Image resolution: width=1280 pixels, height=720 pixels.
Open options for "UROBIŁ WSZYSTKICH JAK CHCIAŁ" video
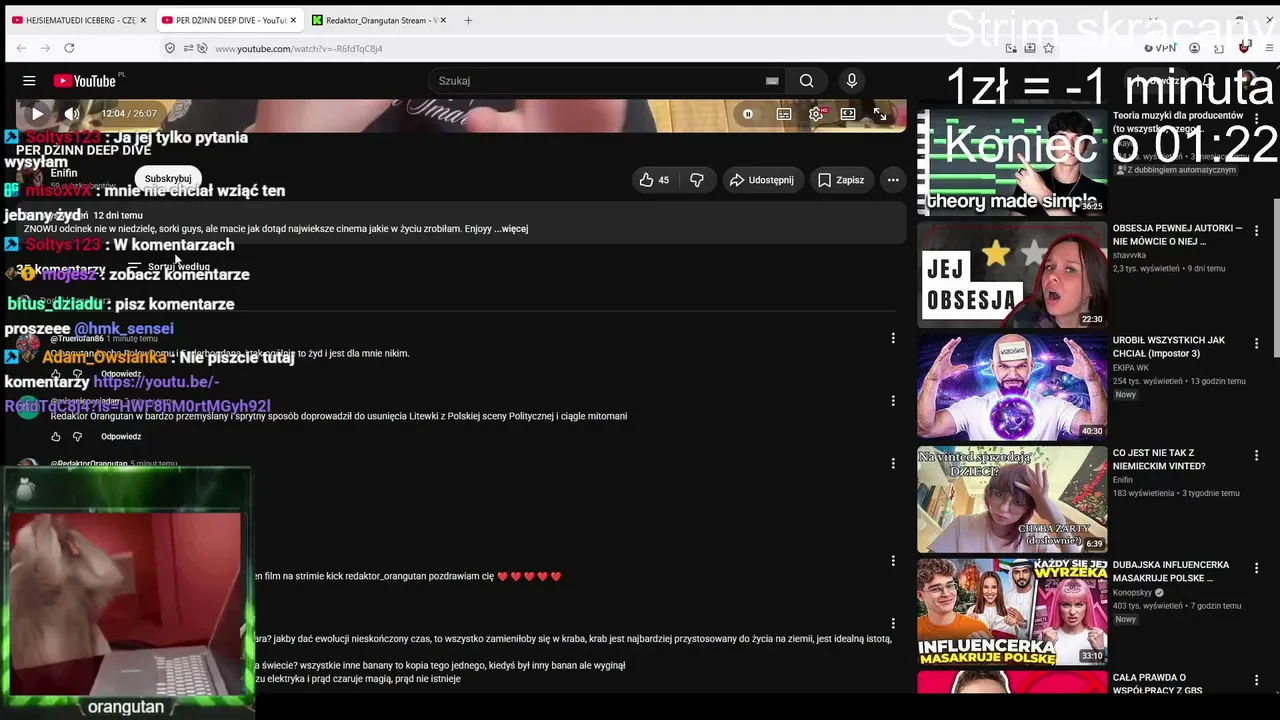[x=1257, y=342]
